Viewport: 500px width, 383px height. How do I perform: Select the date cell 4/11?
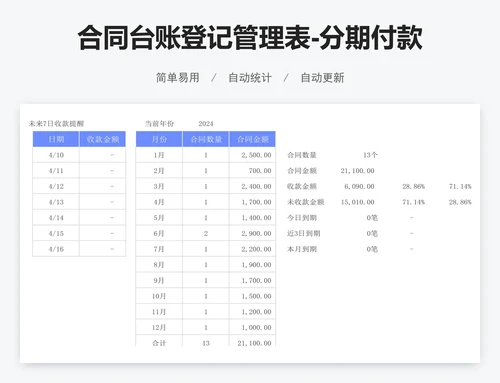56,171
